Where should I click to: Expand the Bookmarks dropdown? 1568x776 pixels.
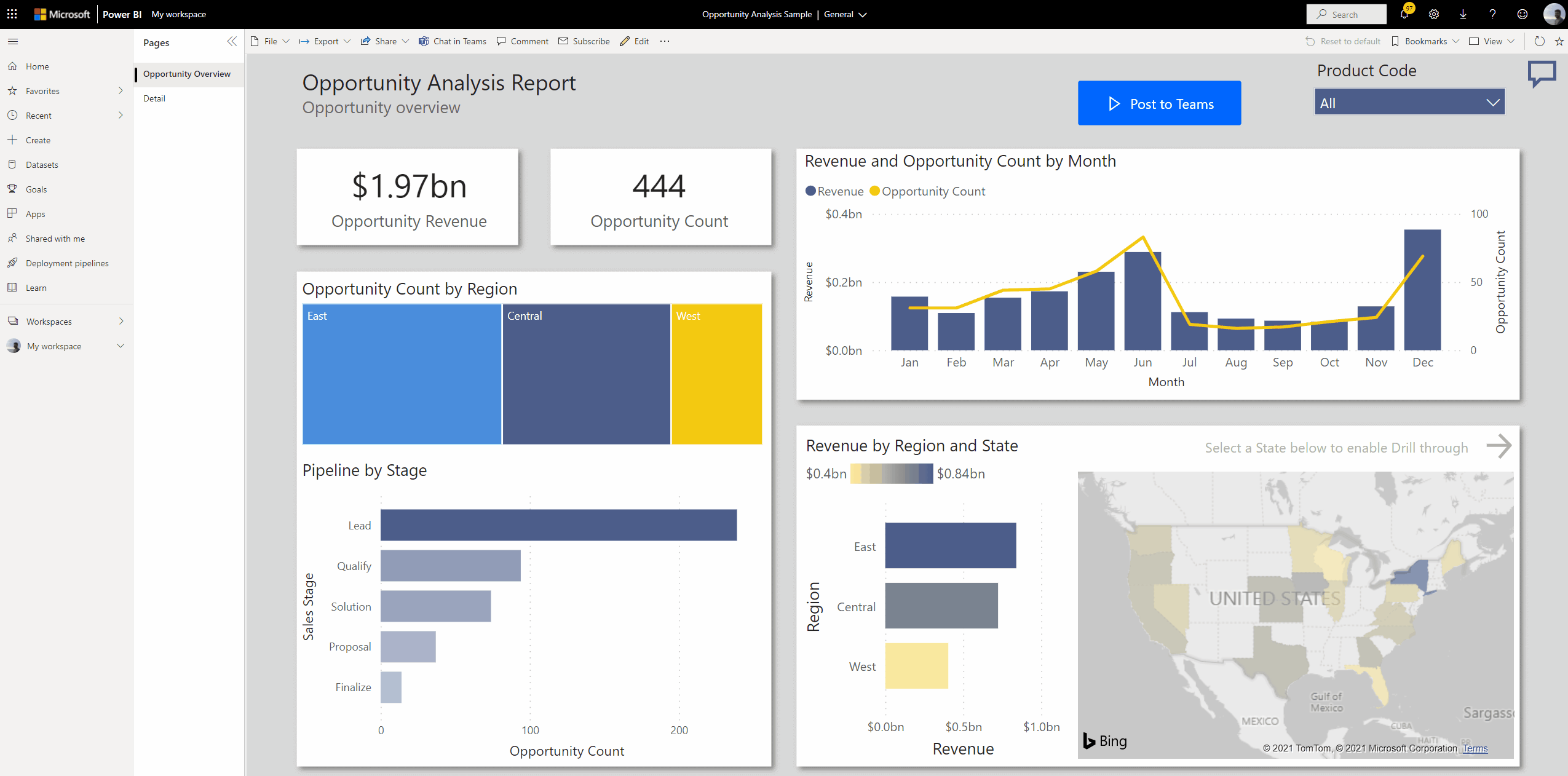point(1425,41)
